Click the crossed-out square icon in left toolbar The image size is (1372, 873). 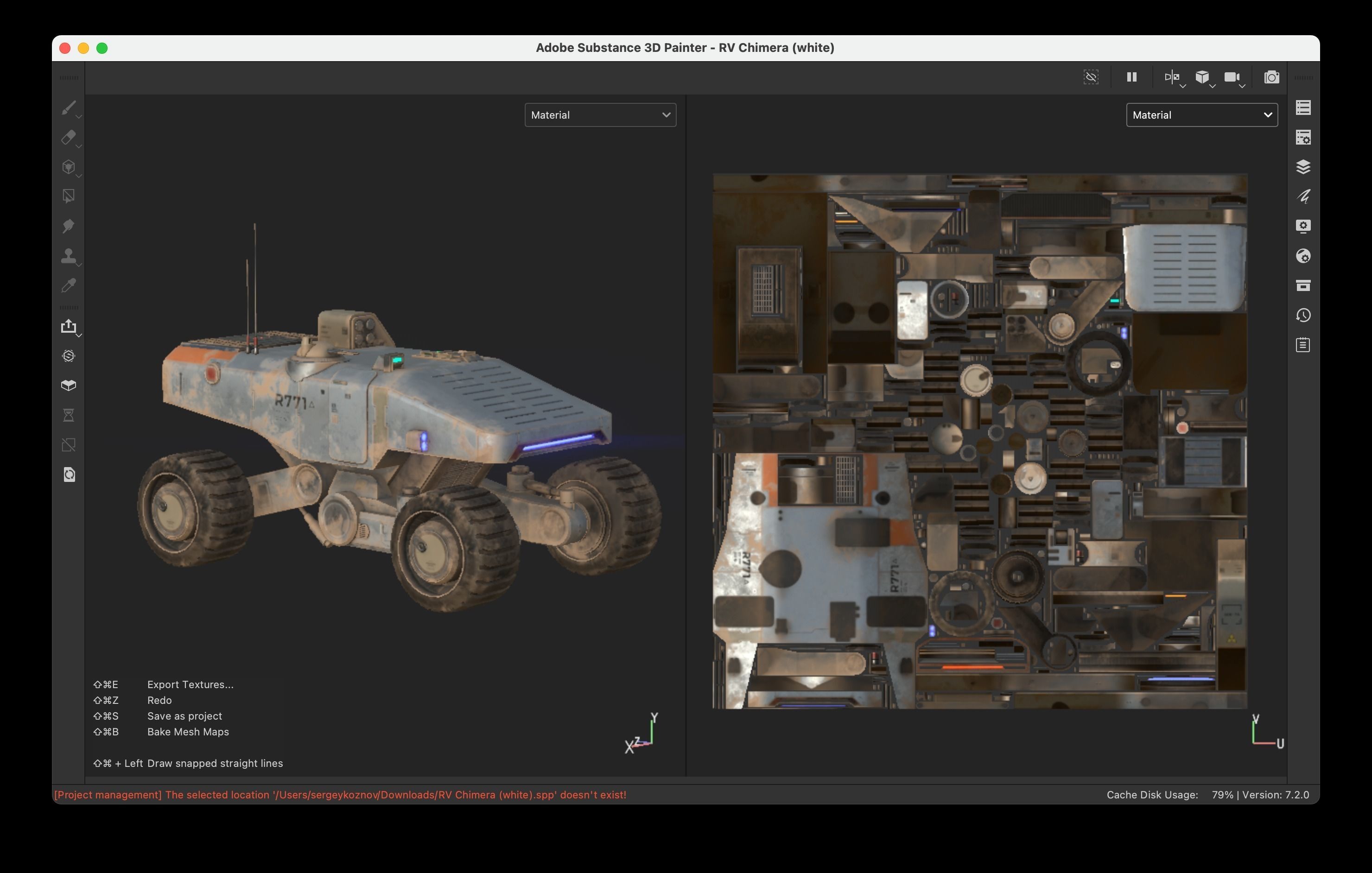tap(69, 445)
